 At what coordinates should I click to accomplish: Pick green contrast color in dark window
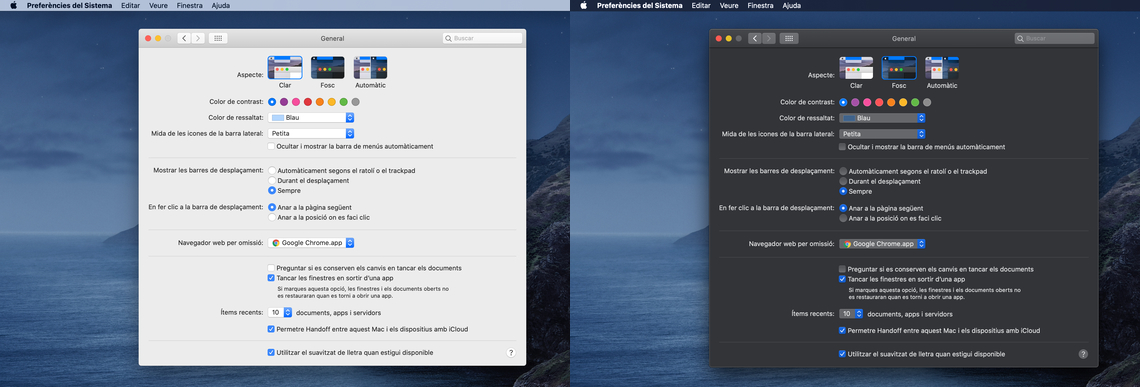pyautogui.click(x=915, y=103)
